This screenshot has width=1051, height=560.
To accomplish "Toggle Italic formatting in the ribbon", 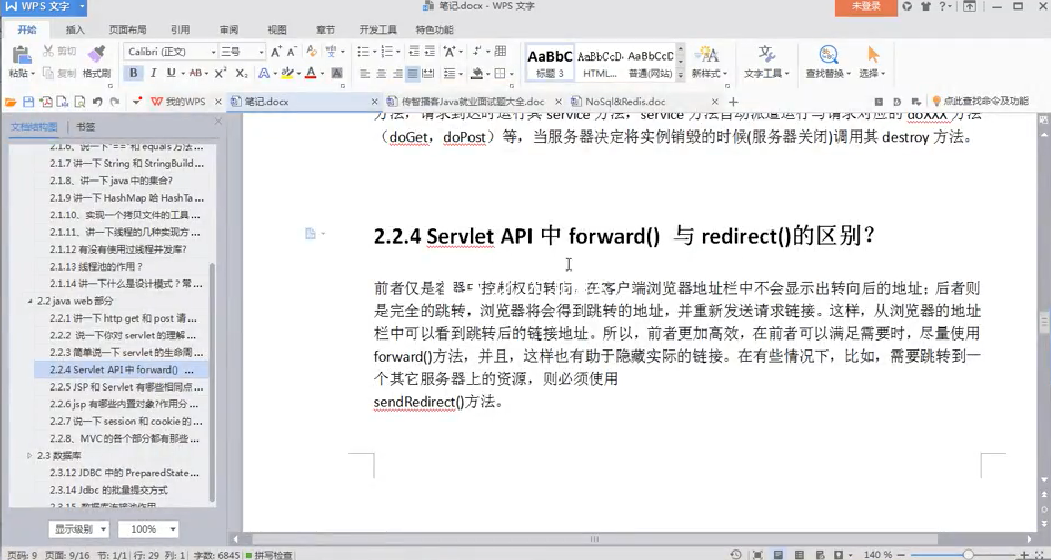I will pyautogui.click(x=153, y=73).
